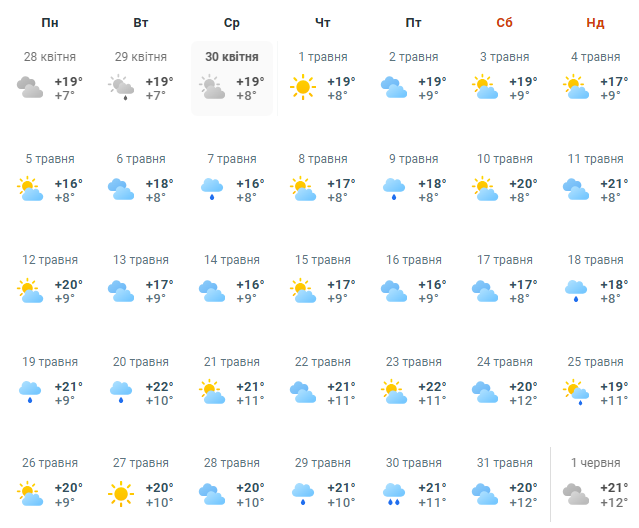Click the Сб weekday header
Viewport: 639px width, 528px height.
click(x=505, y=22)
